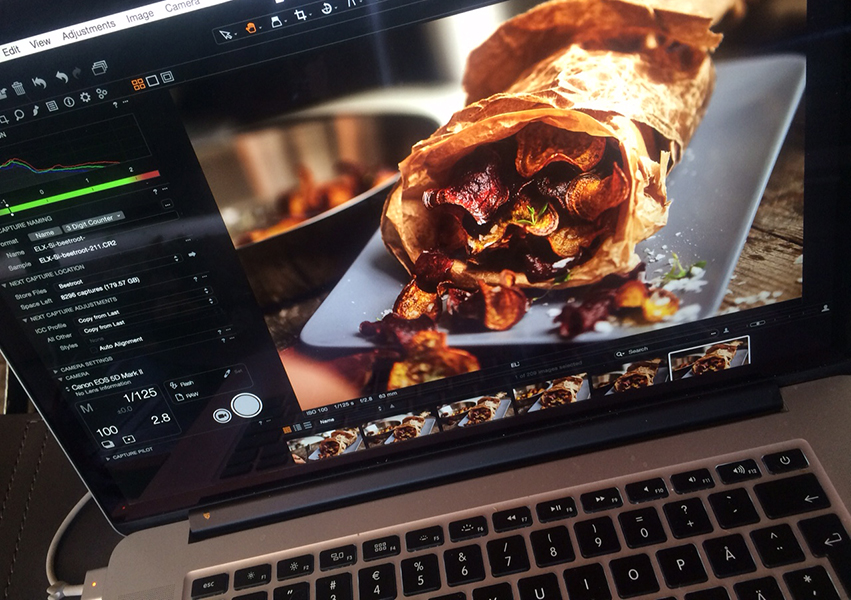Click the M exposure mode

86,408
